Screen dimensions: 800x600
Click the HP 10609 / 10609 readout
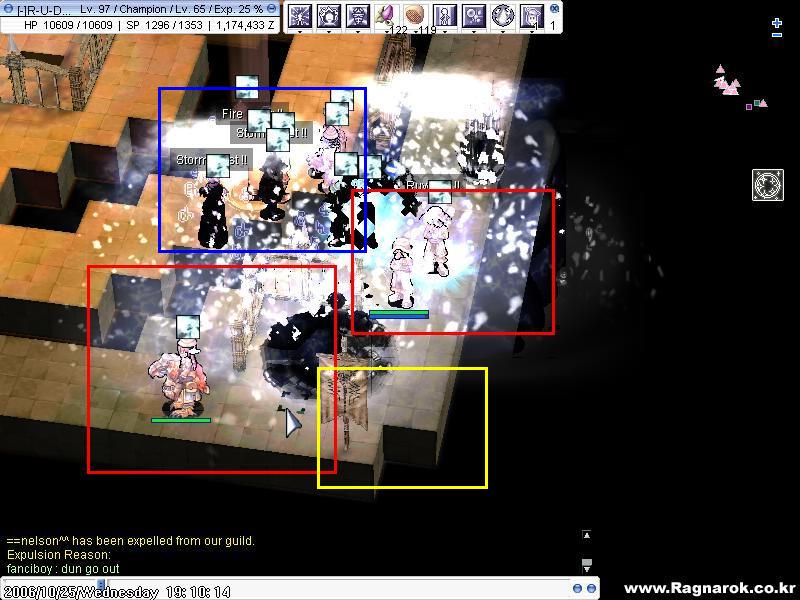pos(68,25)
